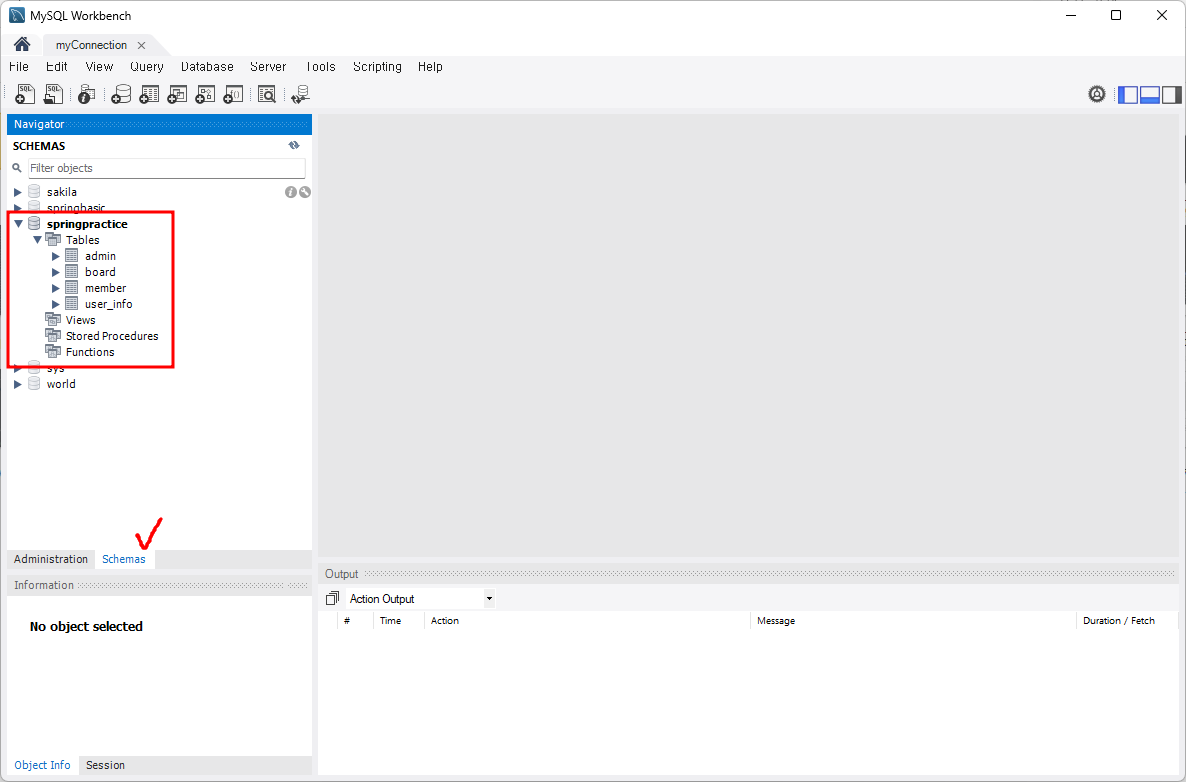Viewport: 1186px width, 782px height.
Task: Open the Tools menu
Action: click(x=321, y=67)
